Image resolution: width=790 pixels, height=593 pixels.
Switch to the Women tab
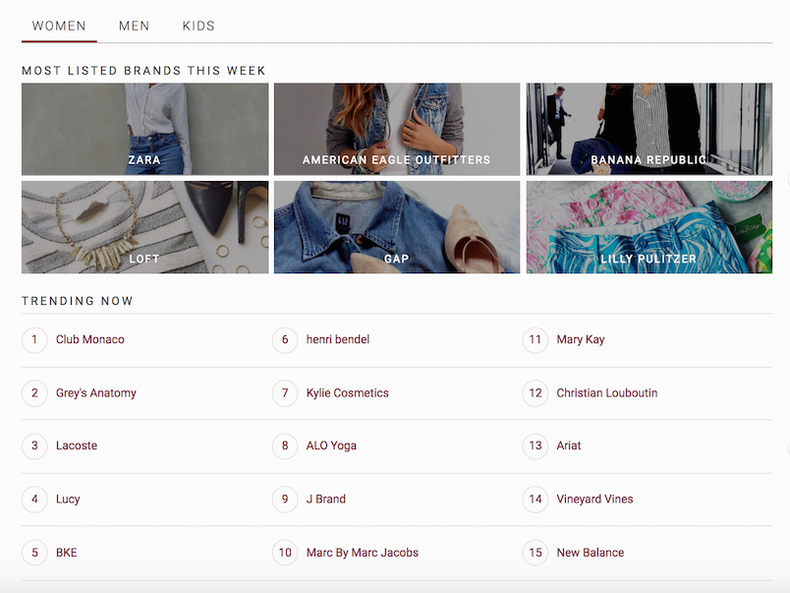[x=59, y=26]
